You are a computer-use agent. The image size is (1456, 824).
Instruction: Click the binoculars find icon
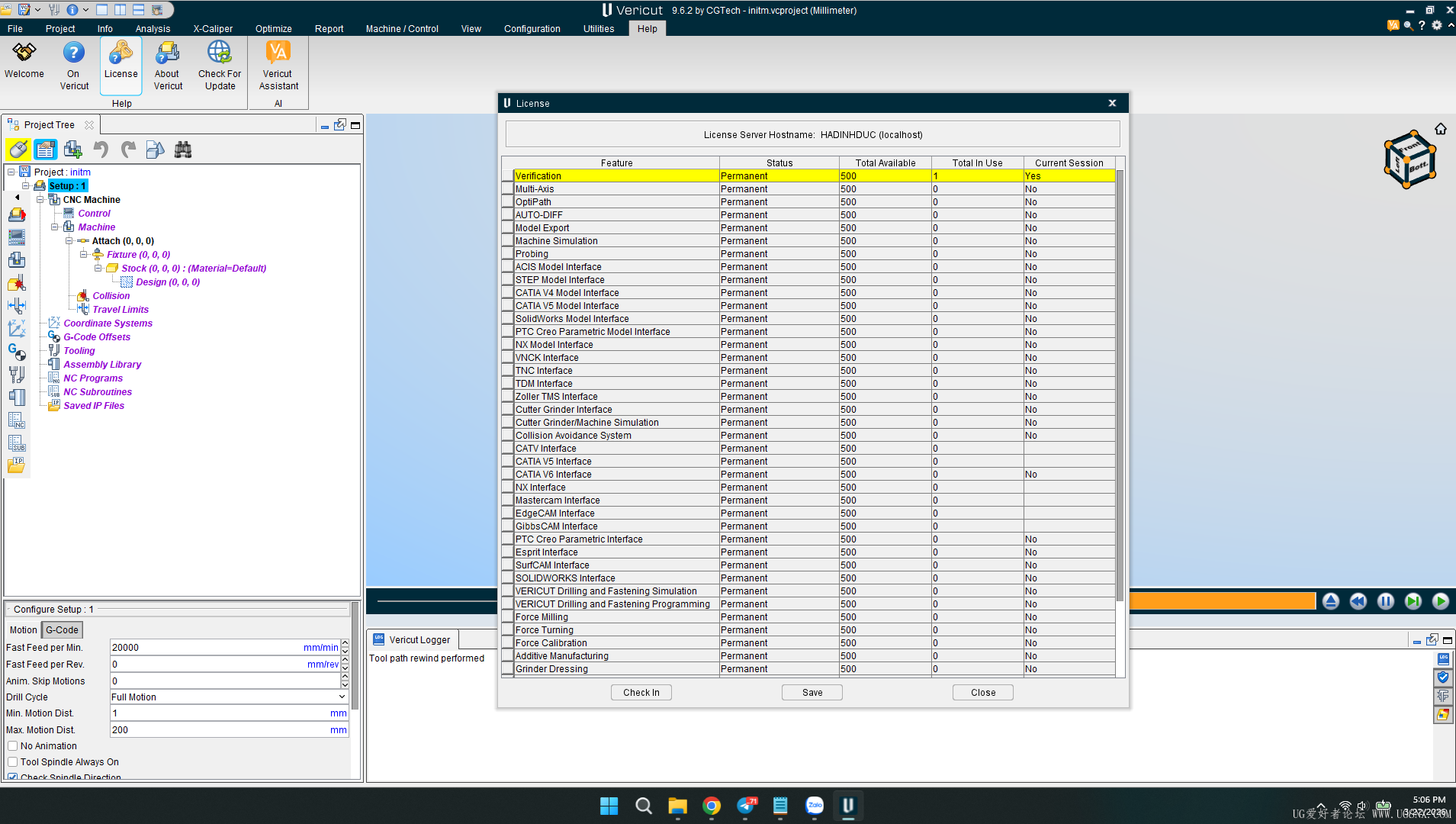click(183, 150)
